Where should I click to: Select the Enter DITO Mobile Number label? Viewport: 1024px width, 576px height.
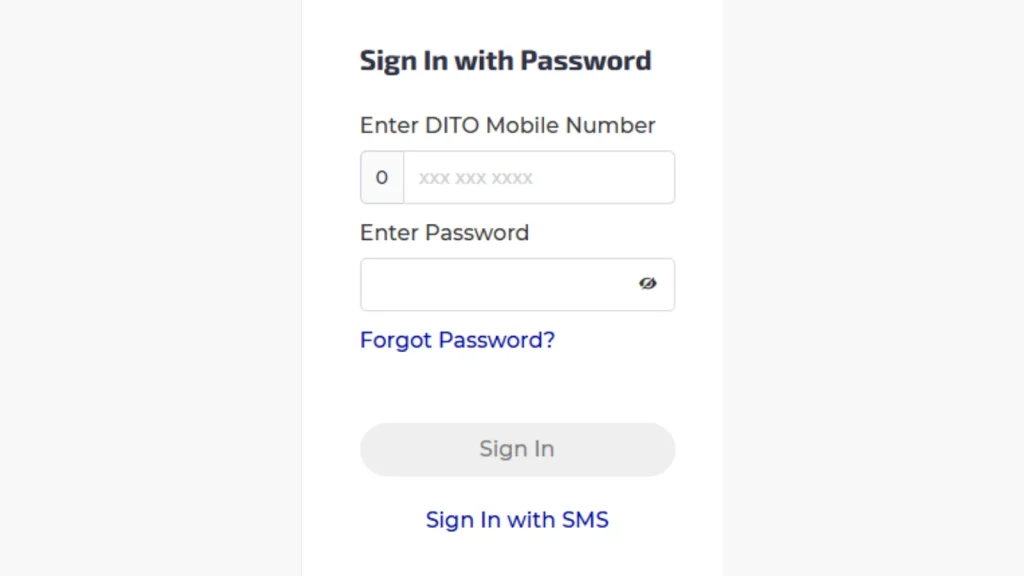point(507,125)
